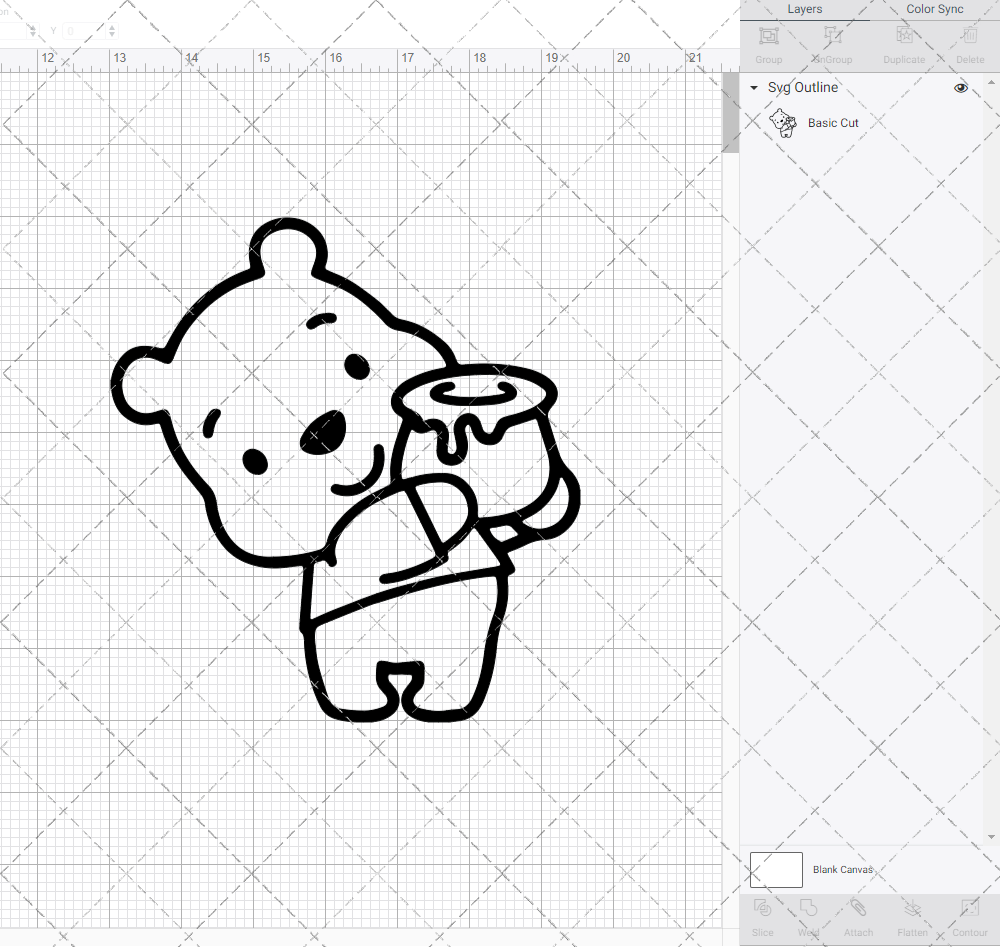Switch to the Color Sync tab
This screenshot has width=1000, height=947.
click(934, 9)
